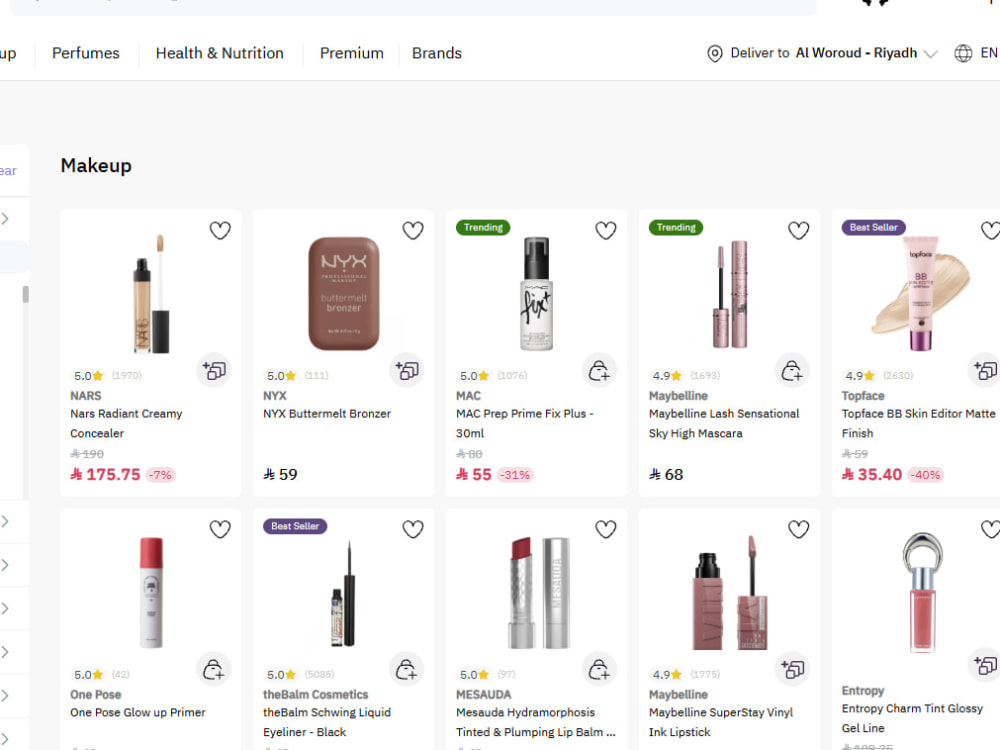Open options for Nars Radiant Creamy Concealer
The width and height of the screenshot is (1000, 750).
pos(214,370)
